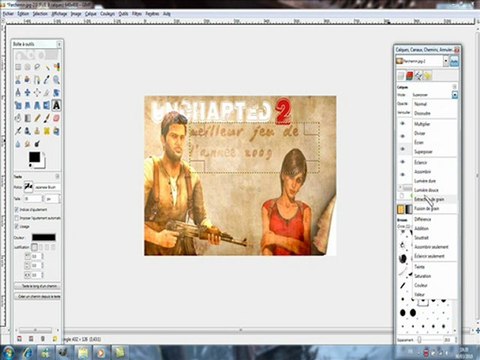Select the Scissors Select tool
Screen dimensions: 480x360
(18, 80)
